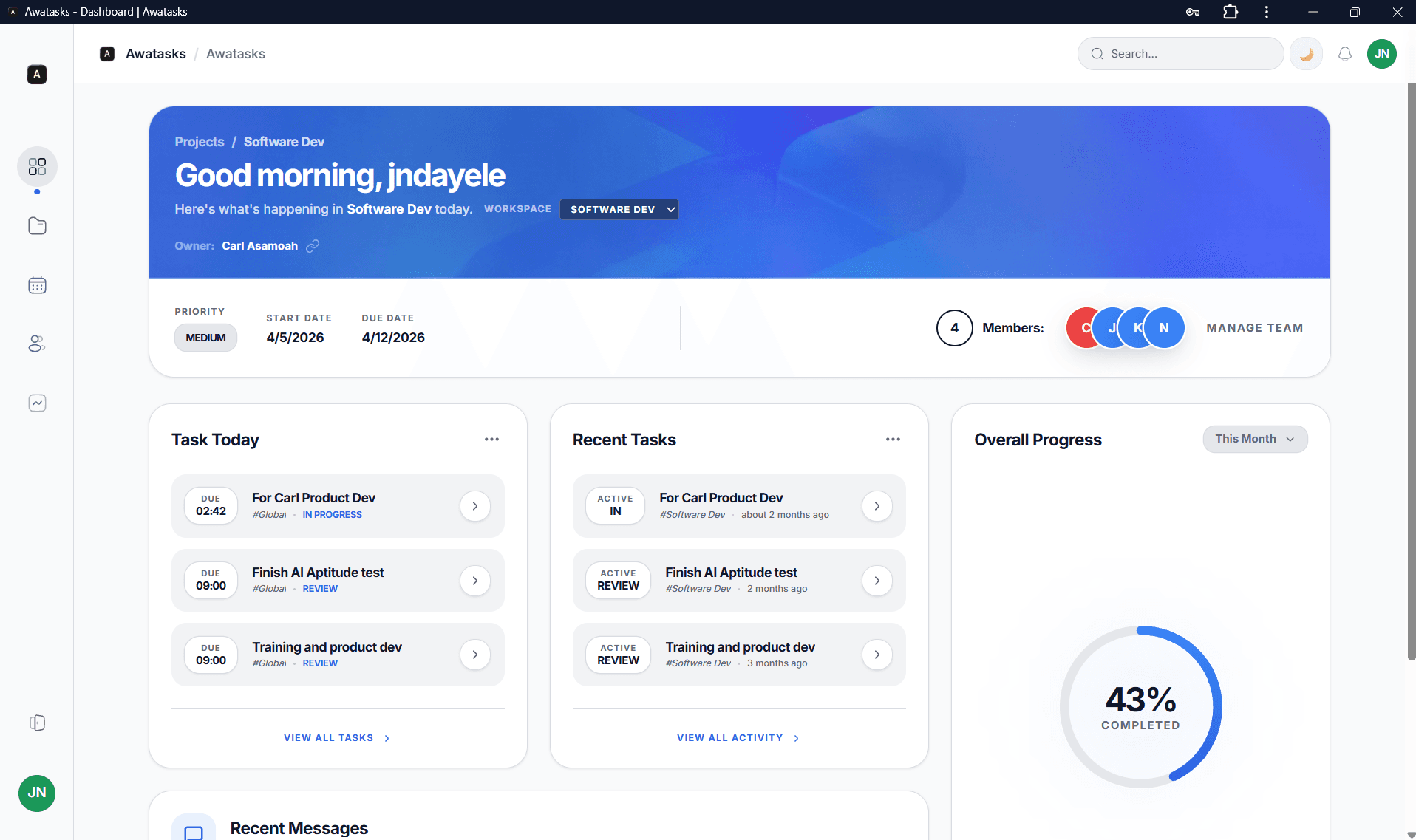Open arrow for recent 'Finish AI Aptitude test' task
Screen dimensions: 1416x840
pyautogui.click(x=877, y=581)
